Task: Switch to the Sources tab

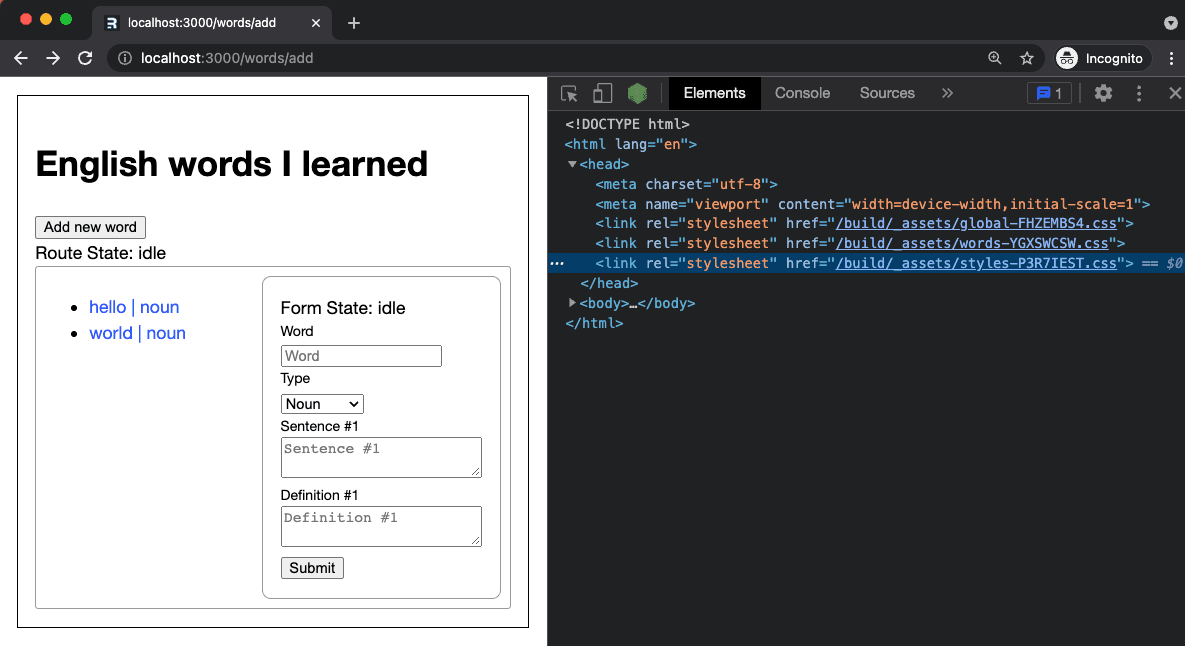Action: (x=886, y=92)
